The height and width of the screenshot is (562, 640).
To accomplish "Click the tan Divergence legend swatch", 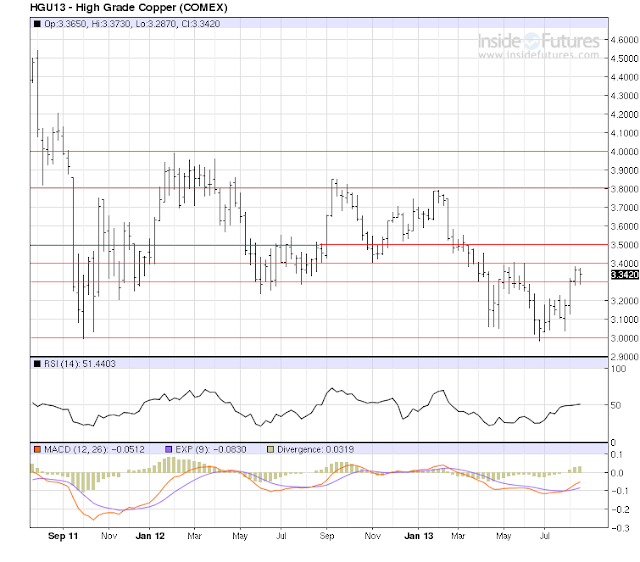I will pyautogui.click(x=270, y=449).
